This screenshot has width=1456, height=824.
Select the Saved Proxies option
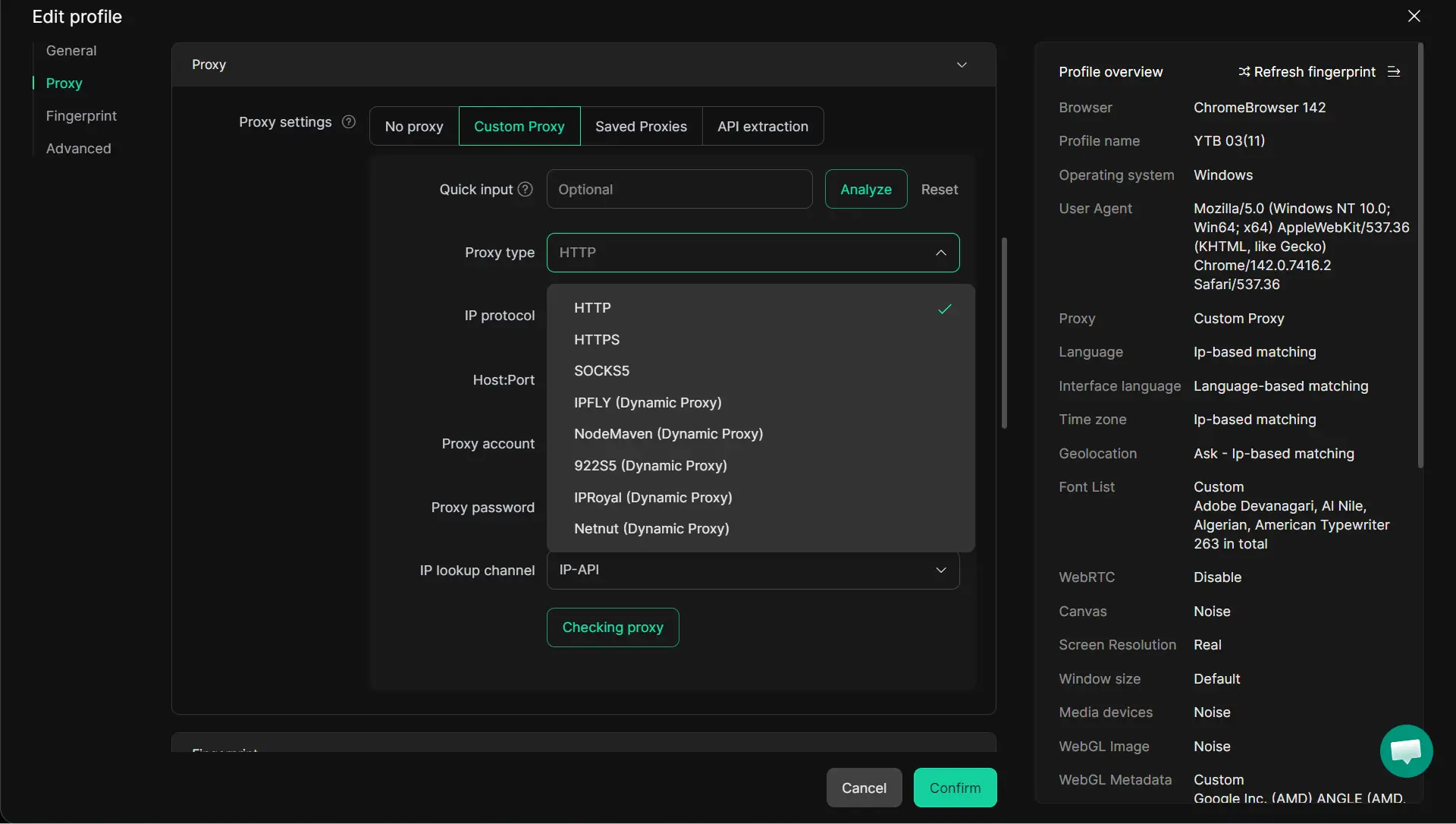641,127
